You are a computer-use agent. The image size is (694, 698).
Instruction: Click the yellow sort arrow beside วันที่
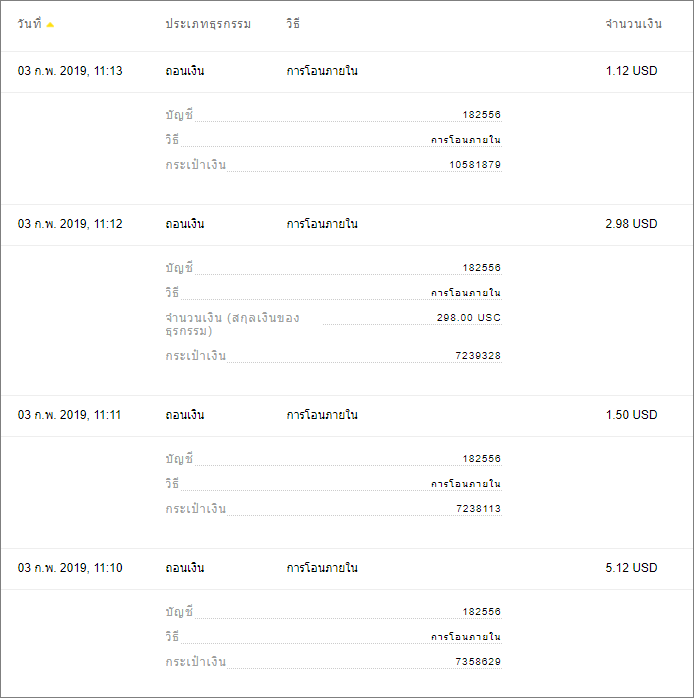(x=50, y=25)
